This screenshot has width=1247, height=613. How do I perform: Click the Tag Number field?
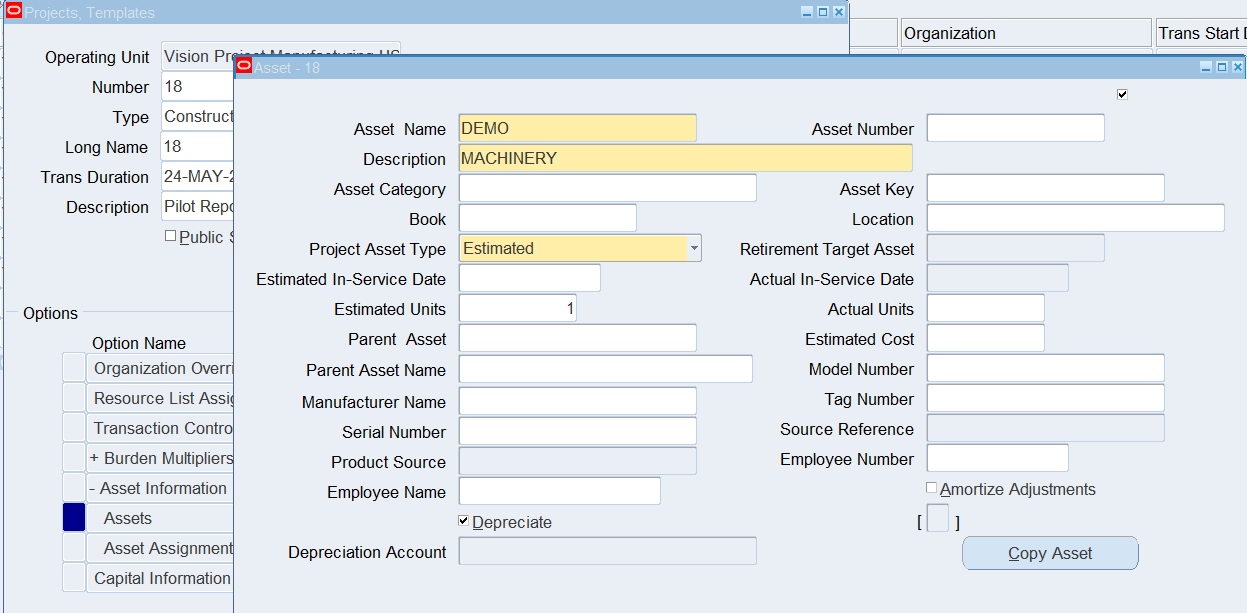1046,398
